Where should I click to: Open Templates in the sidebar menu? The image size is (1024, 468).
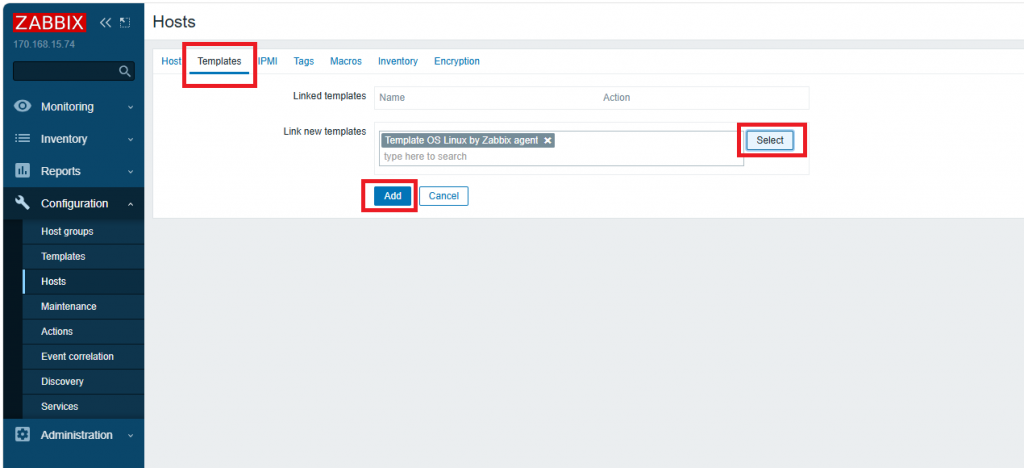click(84, 257)
